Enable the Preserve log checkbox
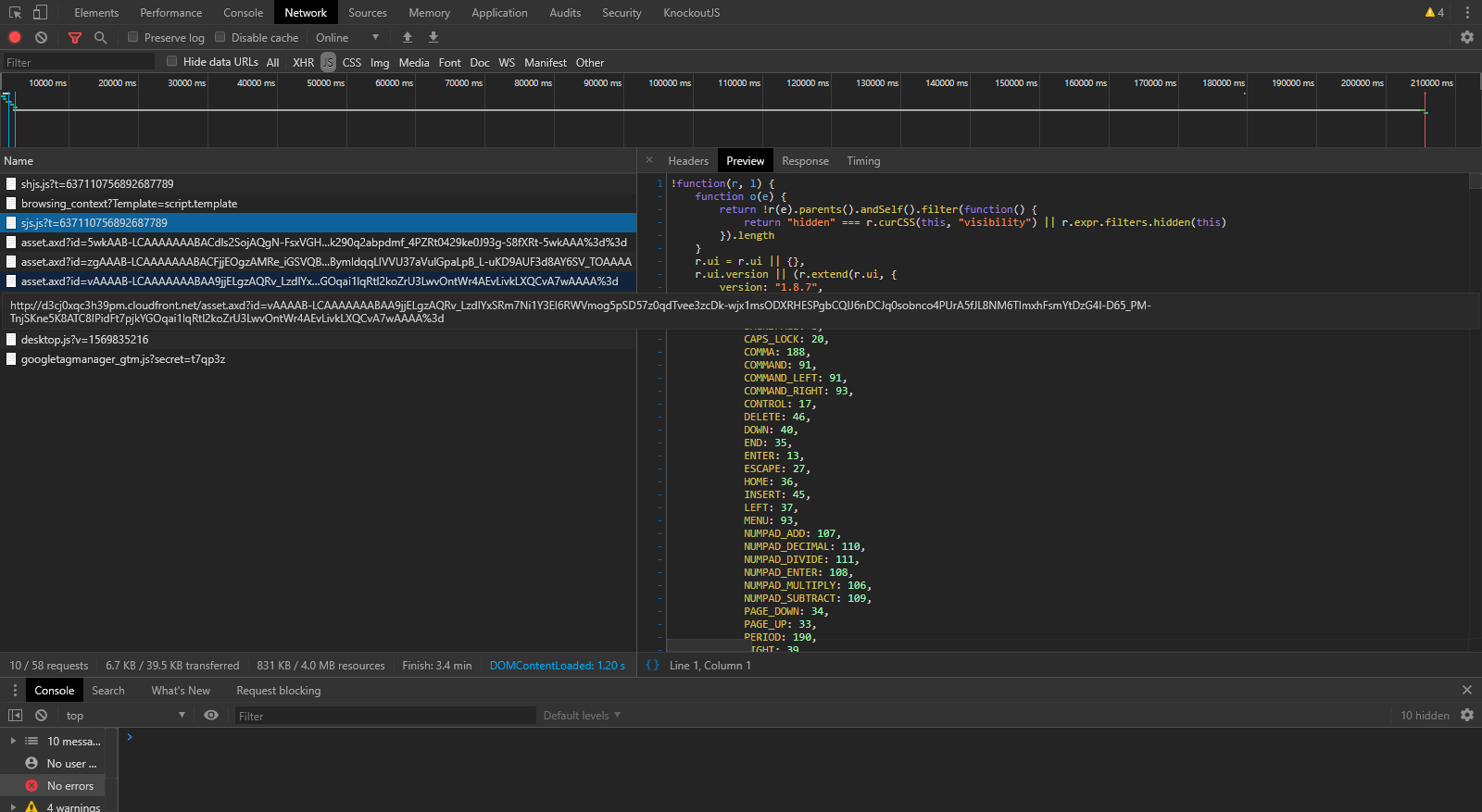1482x812 pixels. pos(132,37)
